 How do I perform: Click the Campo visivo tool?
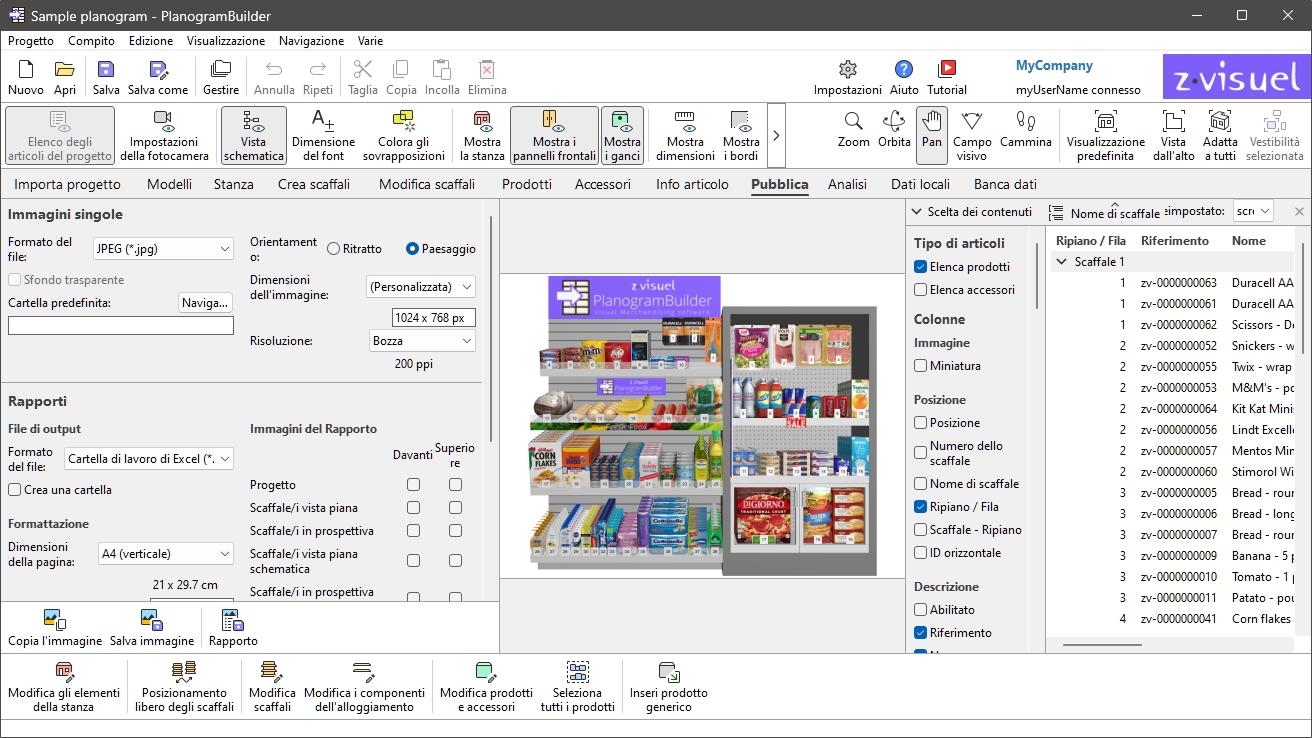(x=972, y=135)
